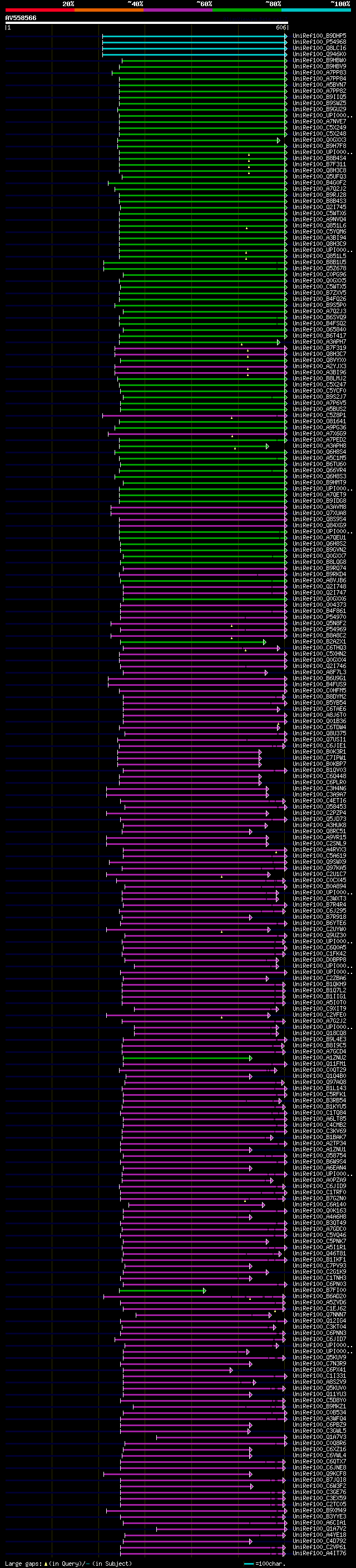
Task: Open the UniRef100_A7PP83 hit label
Action: [x=319, y=72]
